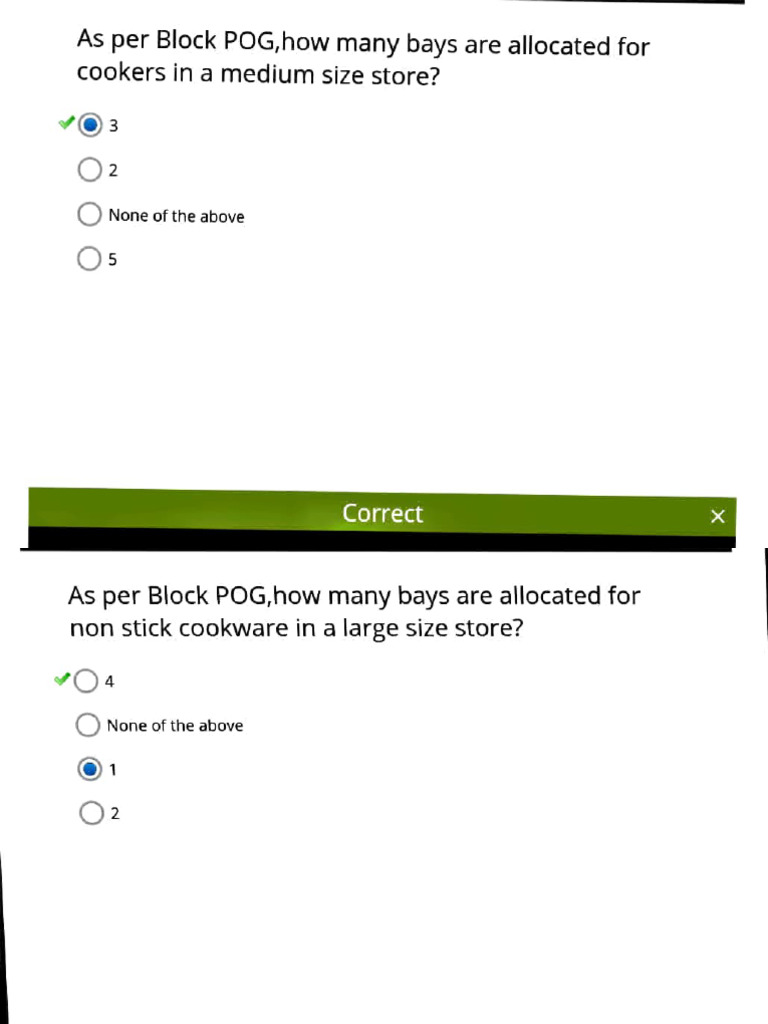Image resolution: width=768 pixels, height=1024 pixels.
Task: Click 'None of the above' label text under non stick question
Action: 175,726
